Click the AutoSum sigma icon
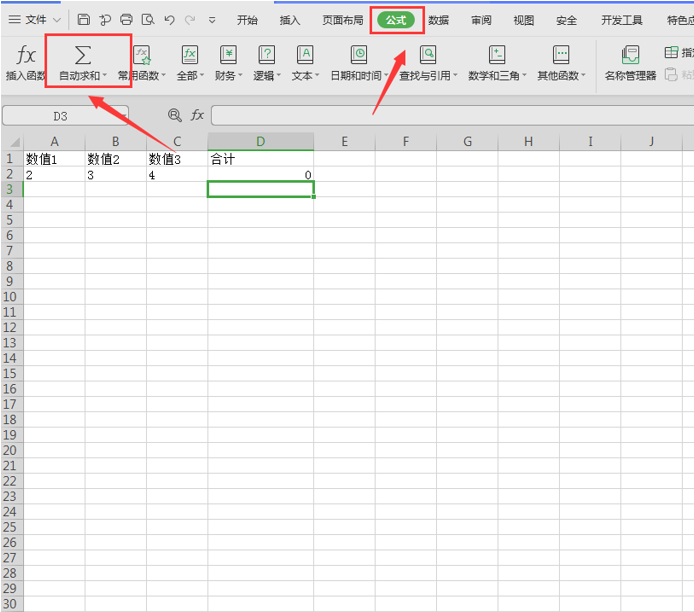The width and height of the screenshot is (694, 612). pyautogui.click(x=83, y=55)
